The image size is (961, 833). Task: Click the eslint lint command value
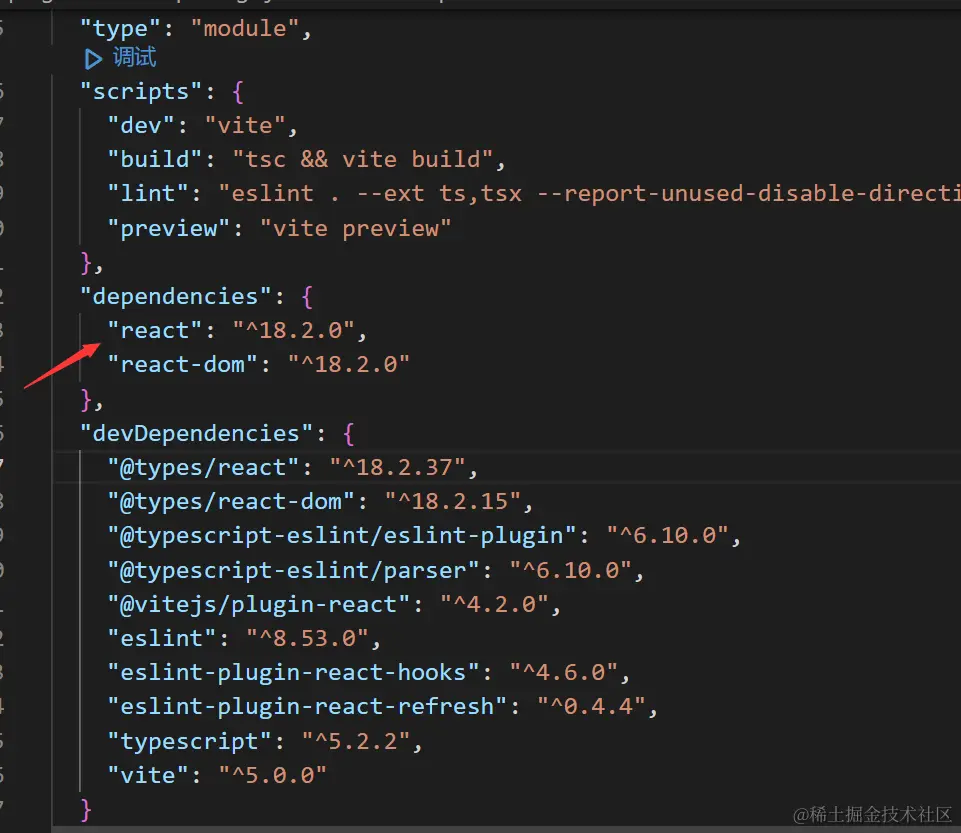pyautogui.click(x=589, y=194)
